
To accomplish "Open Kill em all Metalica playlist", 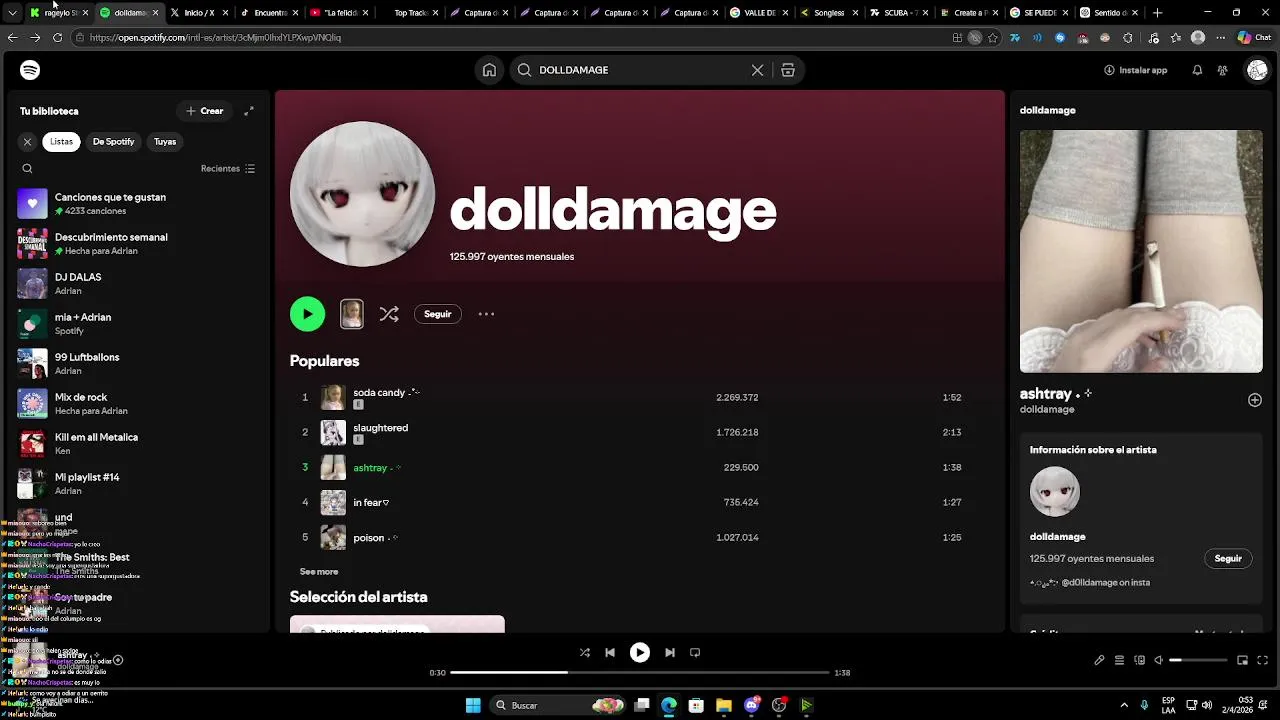I will click(138, 444).
